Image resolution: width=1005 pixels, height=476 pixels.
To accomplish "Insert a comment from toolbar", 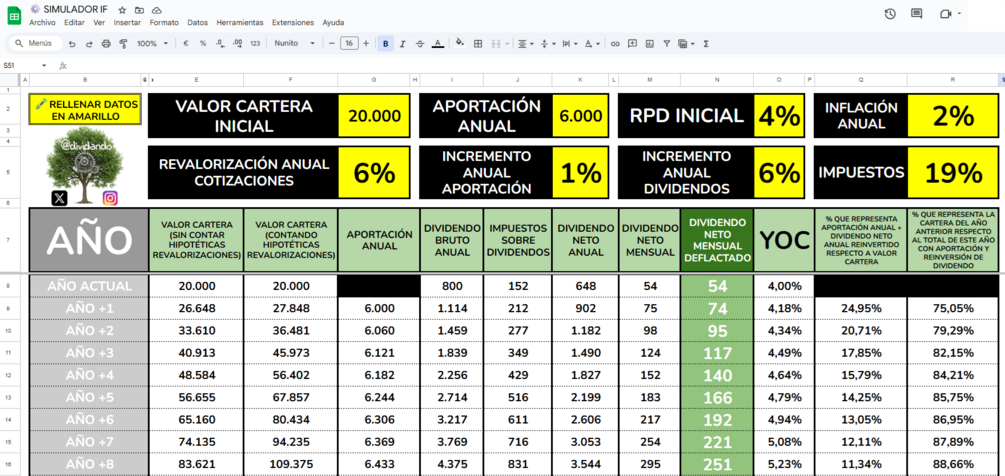I will [x=633, y=44].
